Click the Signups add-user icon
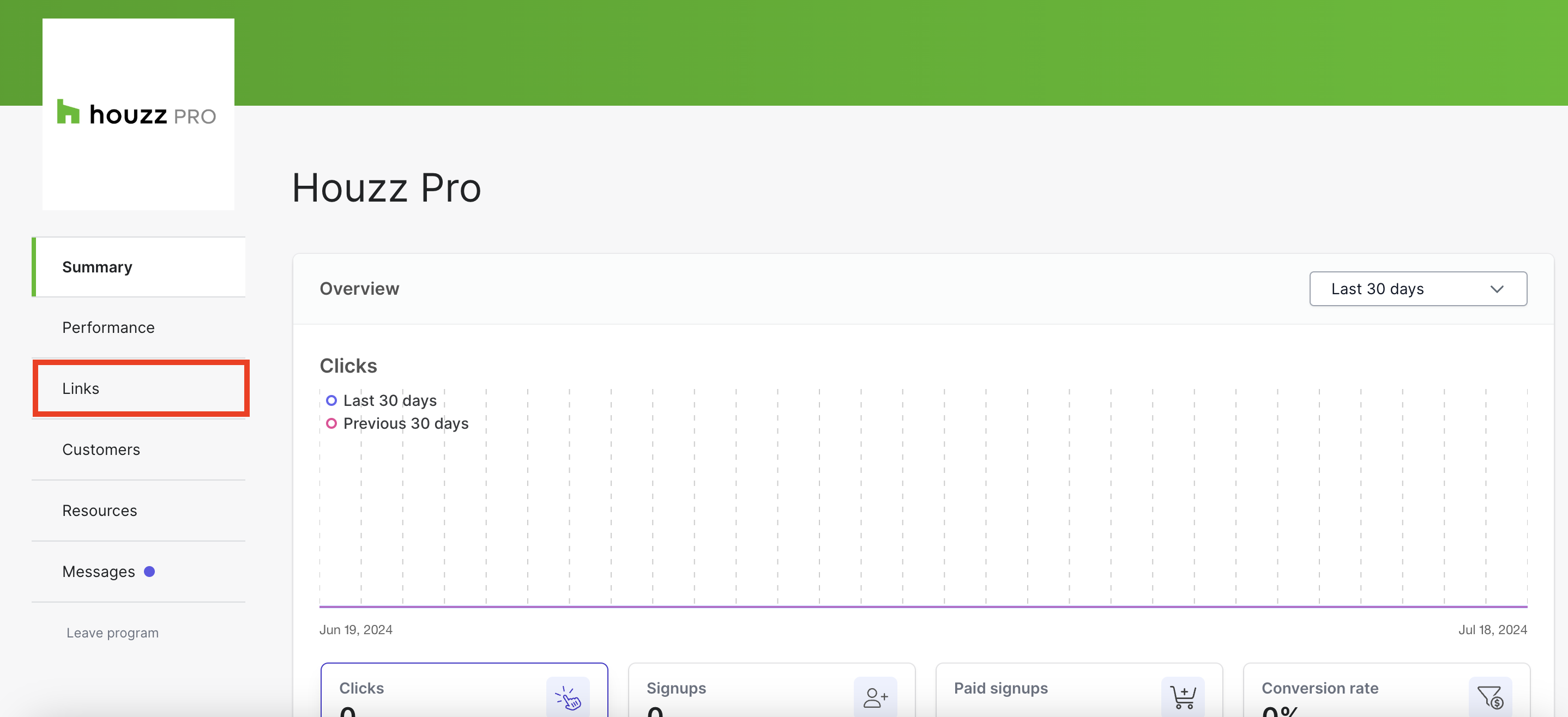 point(875,697)
